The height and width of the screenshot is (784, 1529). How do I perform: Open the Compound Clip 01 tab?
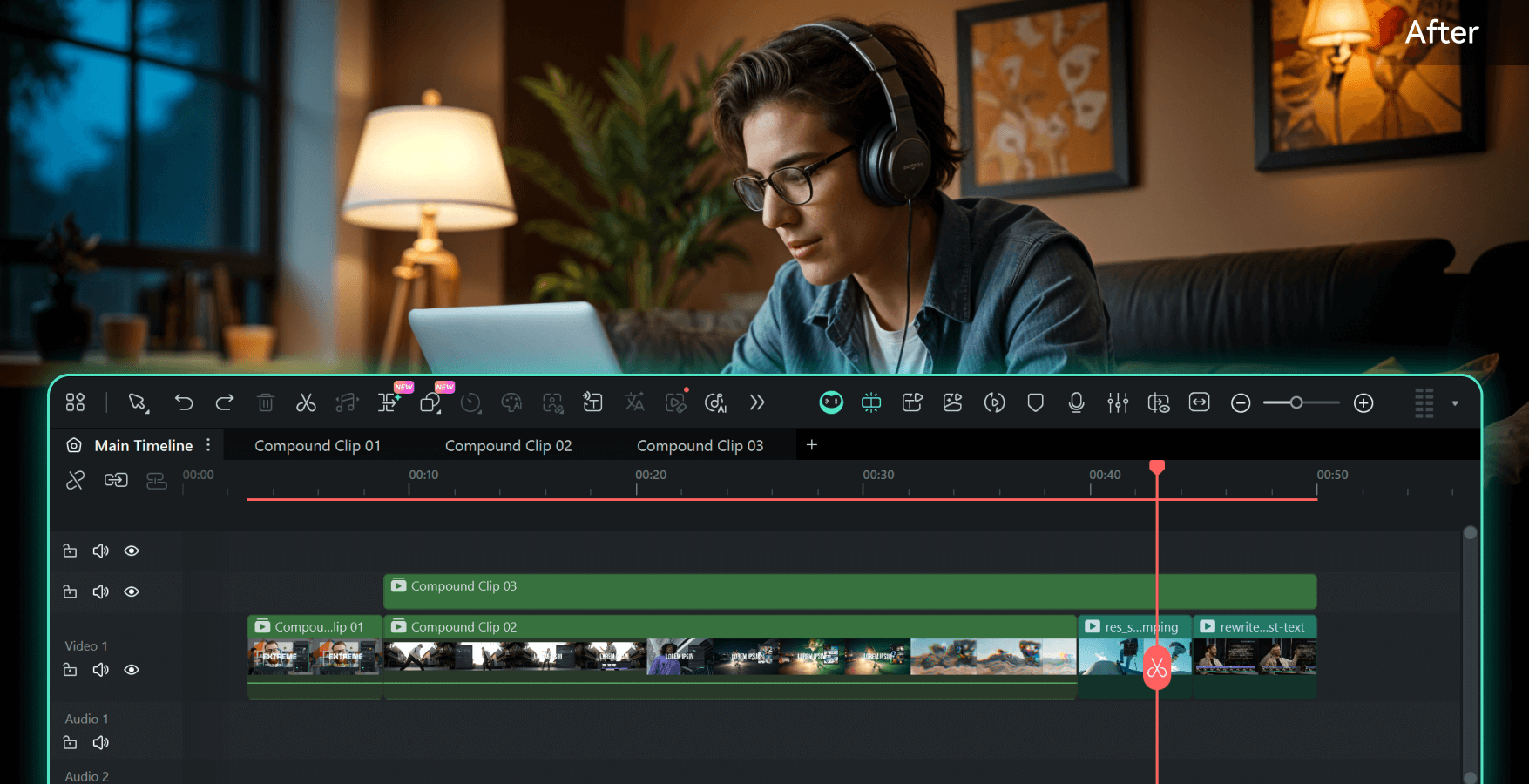click(317, 445)
